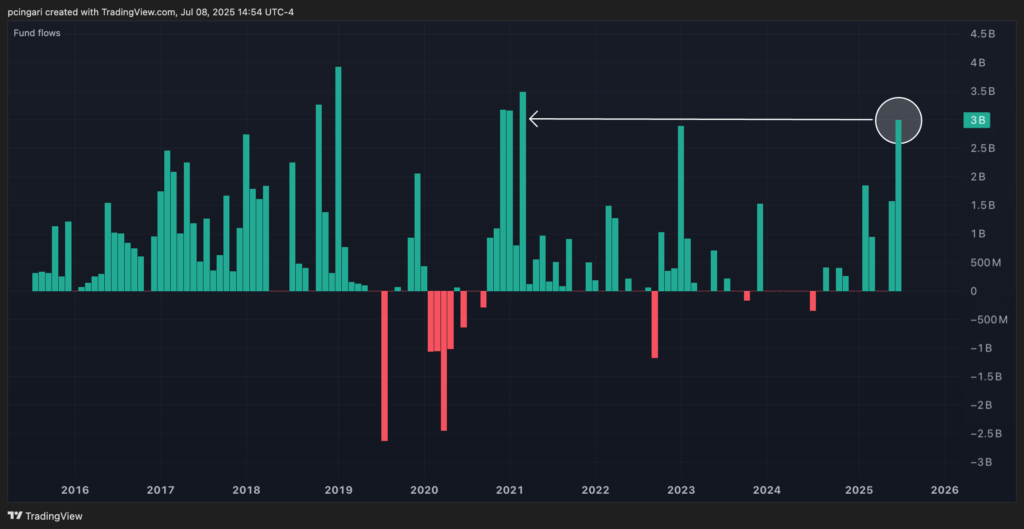The height and width of the screenshot is (529, 1024).
Task: Click the highlighted circle on the latest bar
Action: [897, 120]
